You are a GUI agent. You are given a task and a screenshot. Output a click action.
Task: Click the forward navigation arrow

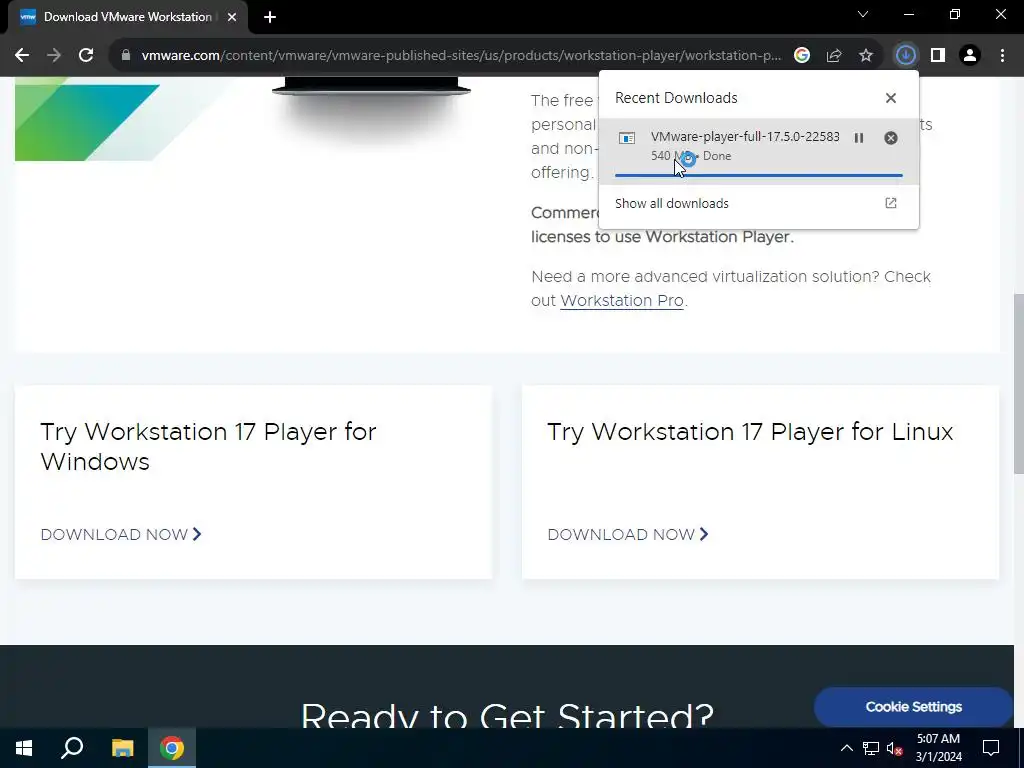tap(54, 56)
